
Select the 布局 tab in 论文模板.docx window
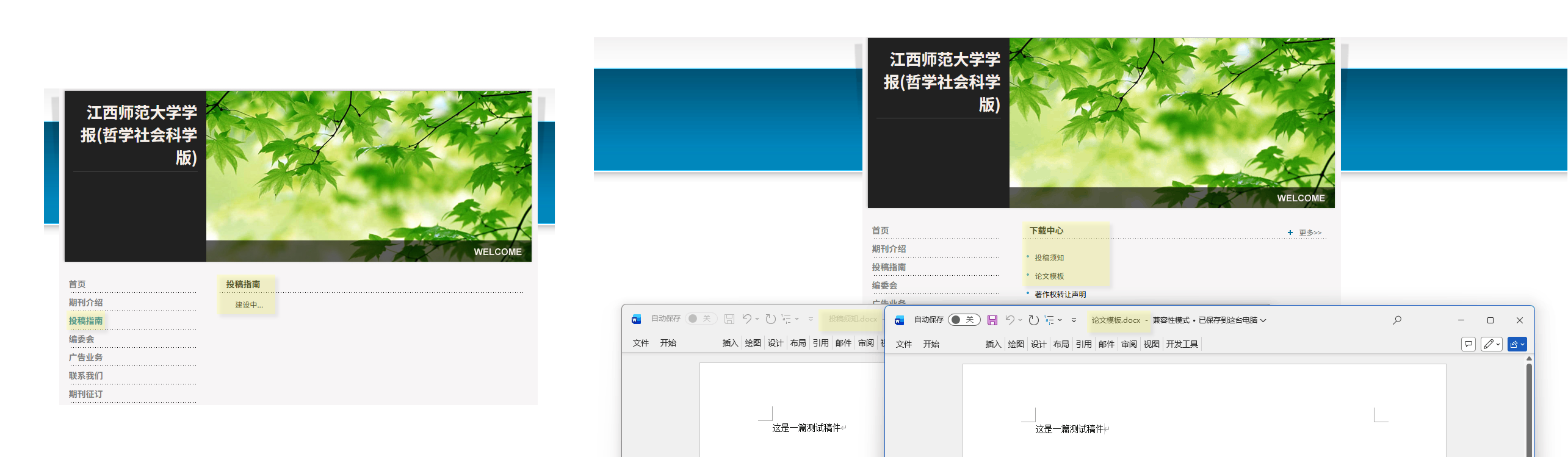1061,344
